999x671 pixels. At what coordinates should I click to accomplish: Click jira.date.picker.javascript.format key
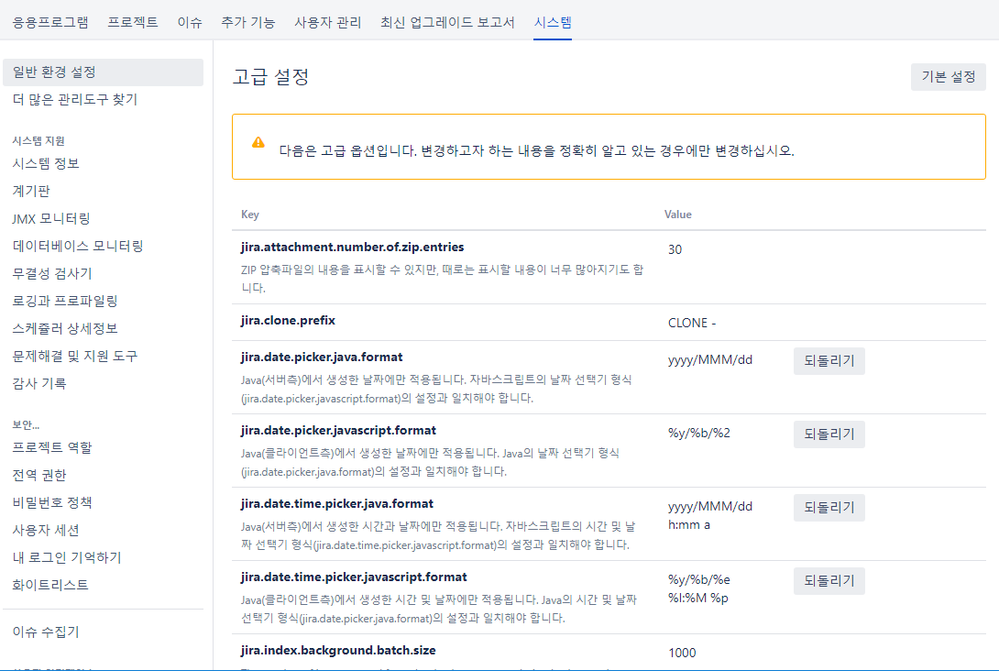[338, 430]
